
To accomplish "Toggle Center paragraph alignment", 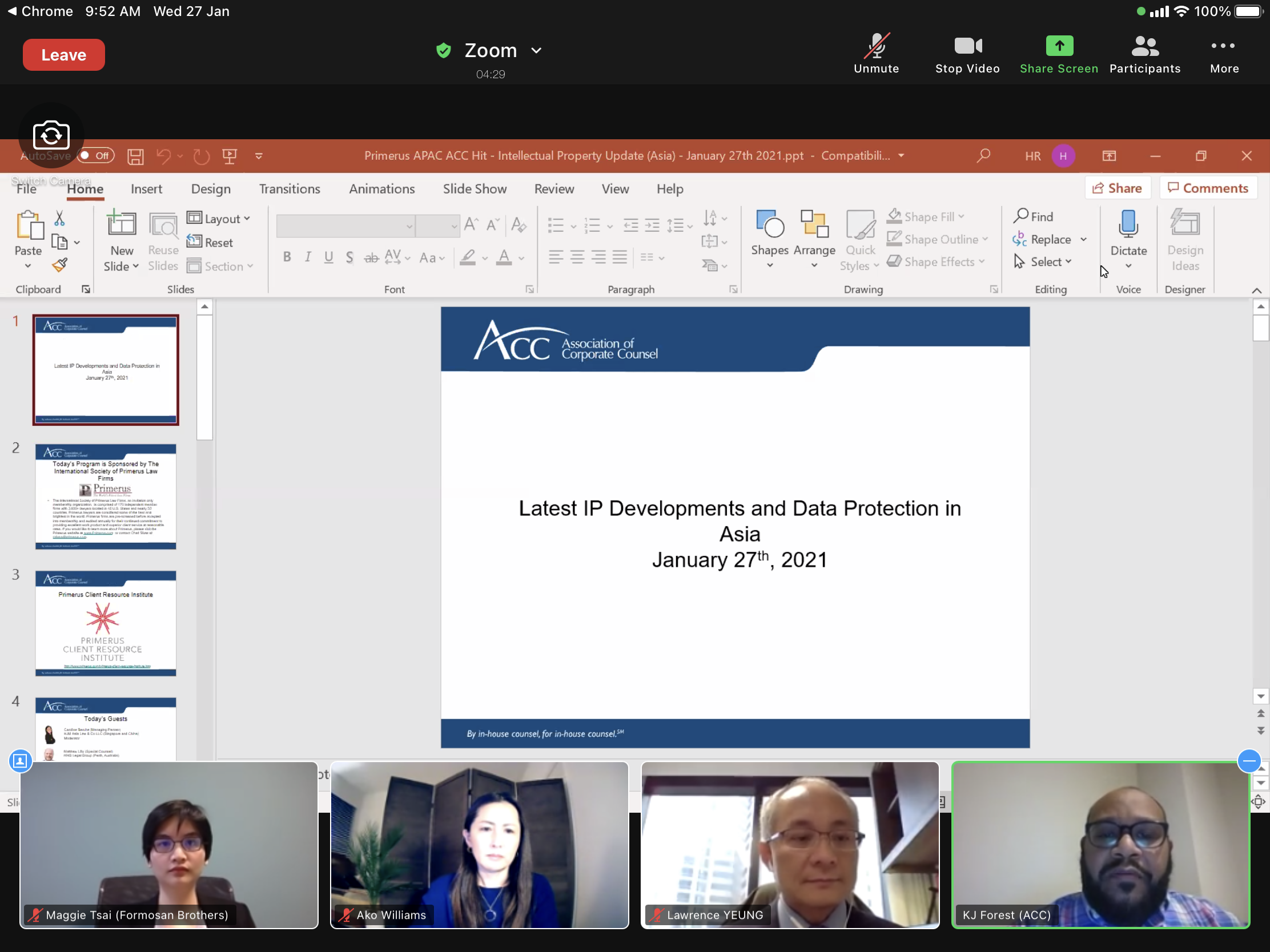I will click(577, 257).
